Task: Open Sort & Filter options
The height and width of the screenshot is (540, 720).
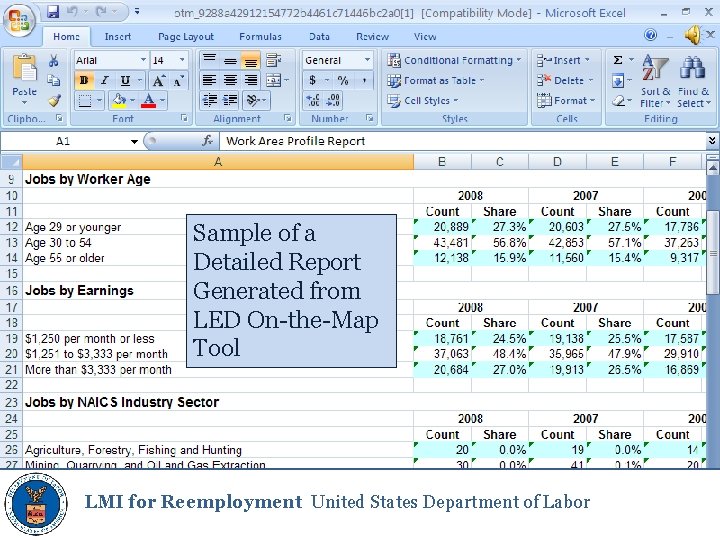Action: click(x=655, y=82)
